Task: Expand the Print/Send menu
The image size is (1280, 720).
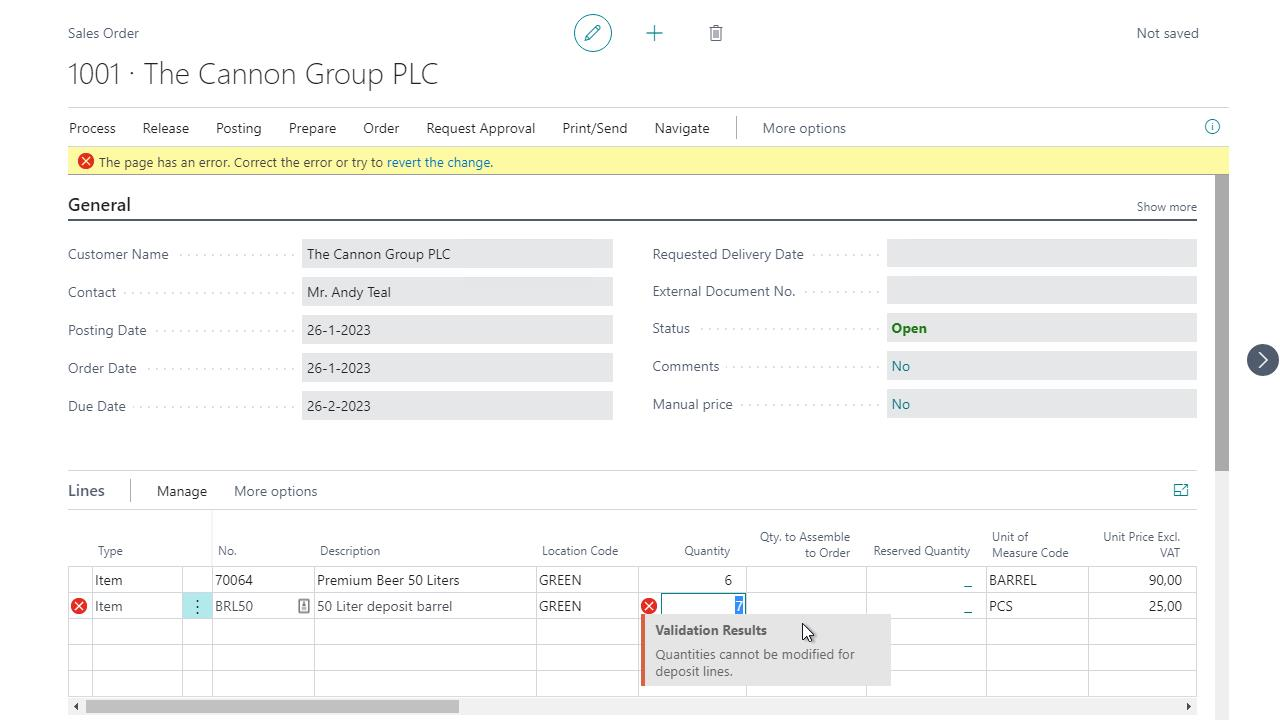Action: (x=594, y=128)
